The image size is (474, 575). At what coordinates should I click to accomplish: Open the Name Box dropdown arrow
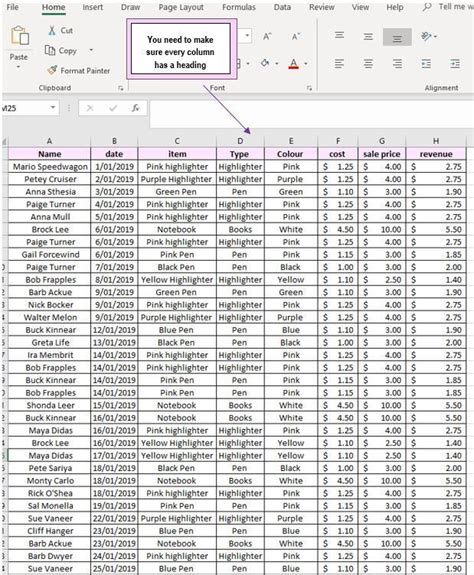point(53,107)
